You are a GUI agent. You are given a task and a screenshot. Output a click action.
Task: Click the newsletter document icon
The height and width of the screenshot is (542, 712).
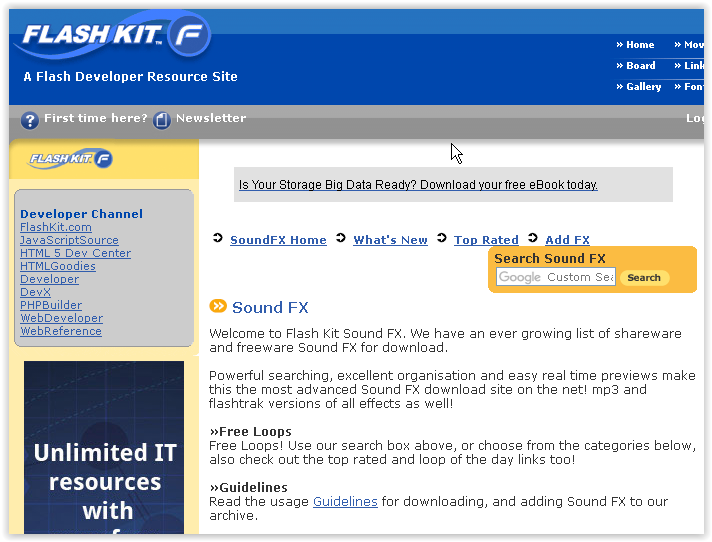pyautogui.click(x=161, y=120)
